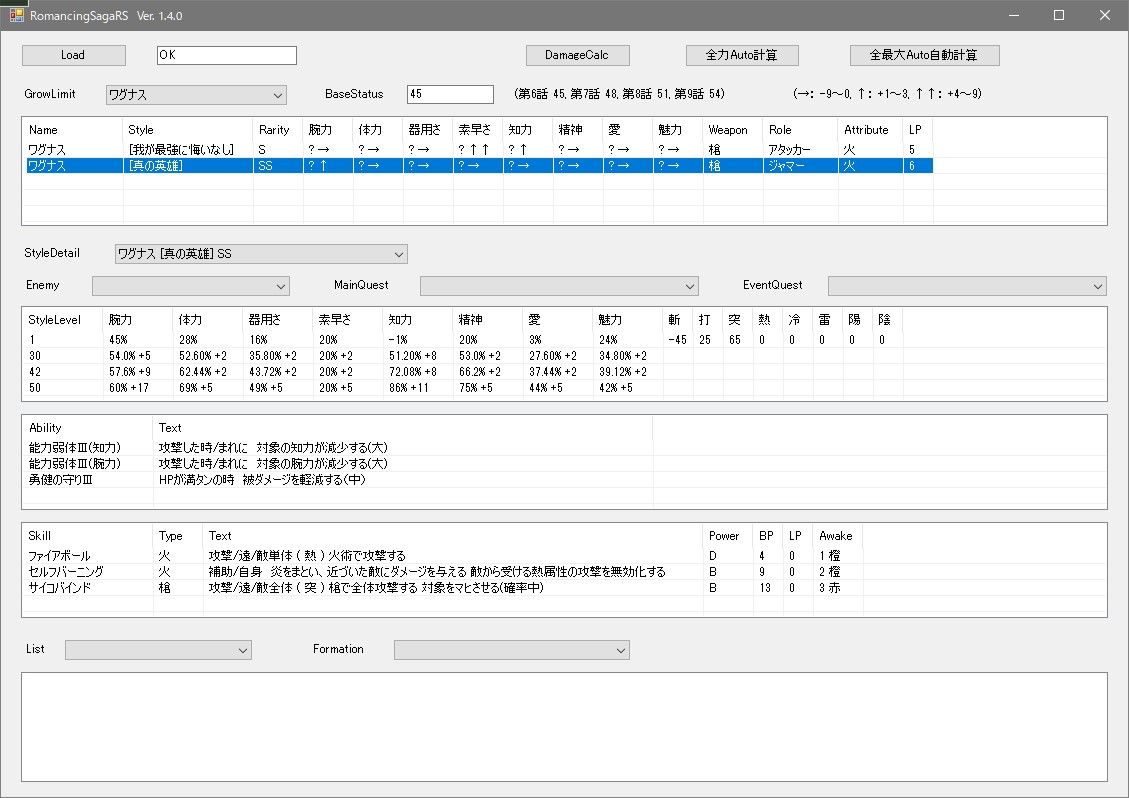The image size is (1129, 798).
Task: Click the application icon in title bar
Action: click(17, 15)
